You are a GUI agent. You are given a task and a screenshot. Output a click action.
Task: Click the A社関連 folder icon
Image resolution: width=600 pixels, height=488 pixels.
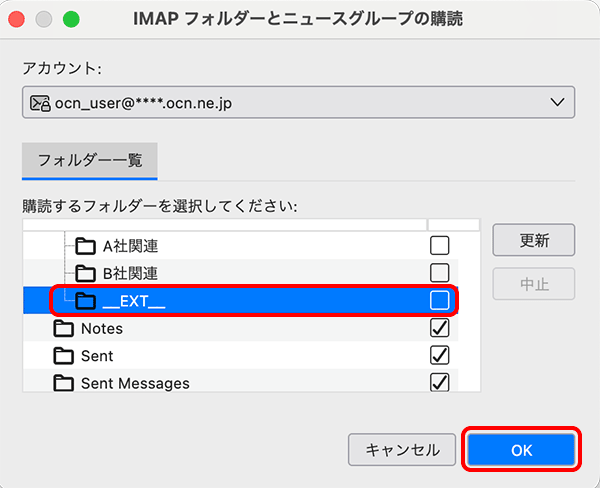point(86,246)
